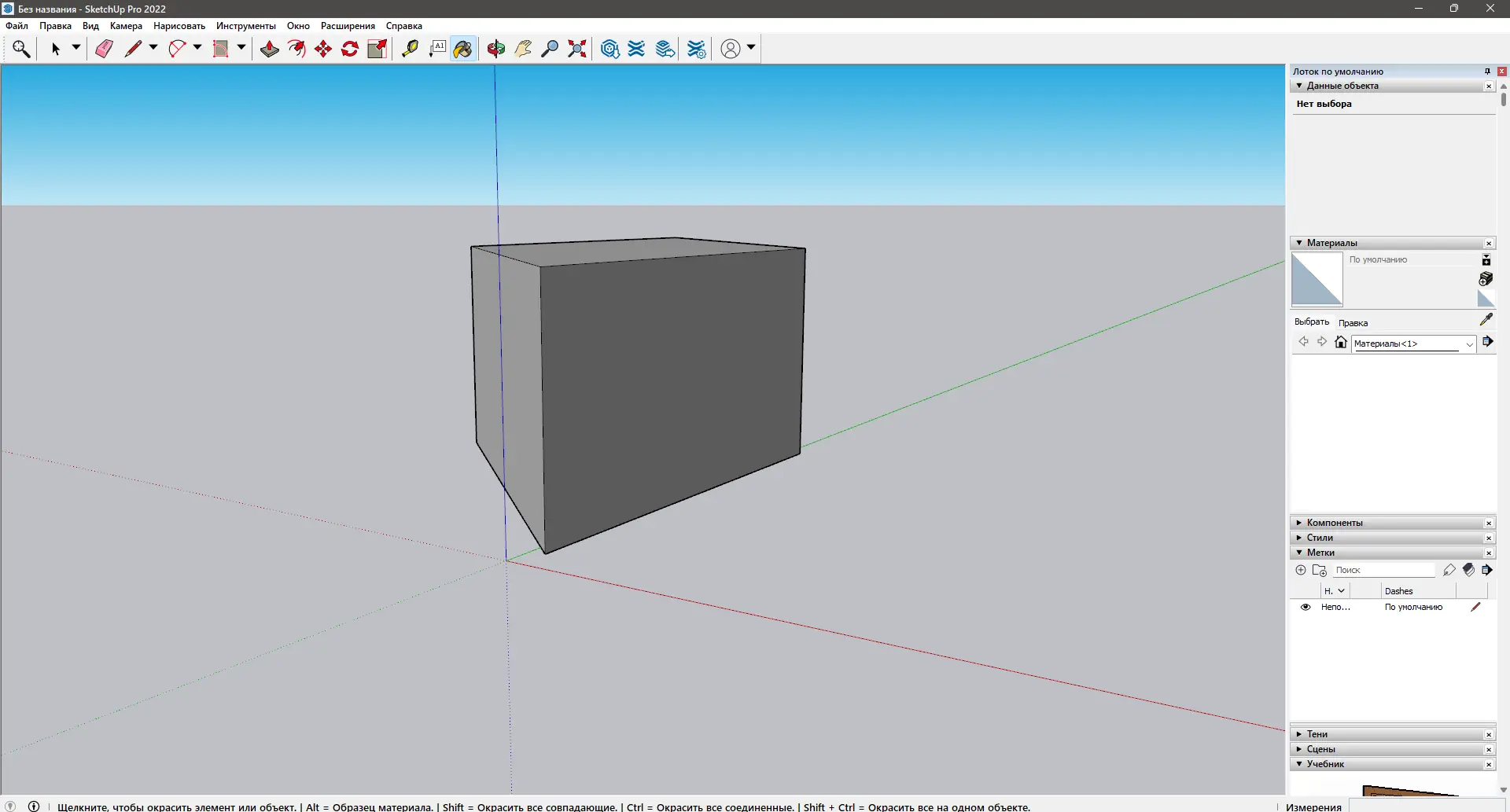Screen dimensions: 1510x812
Task: Toggle the secondary selection pane in Materials
Action: point(1486,260)
